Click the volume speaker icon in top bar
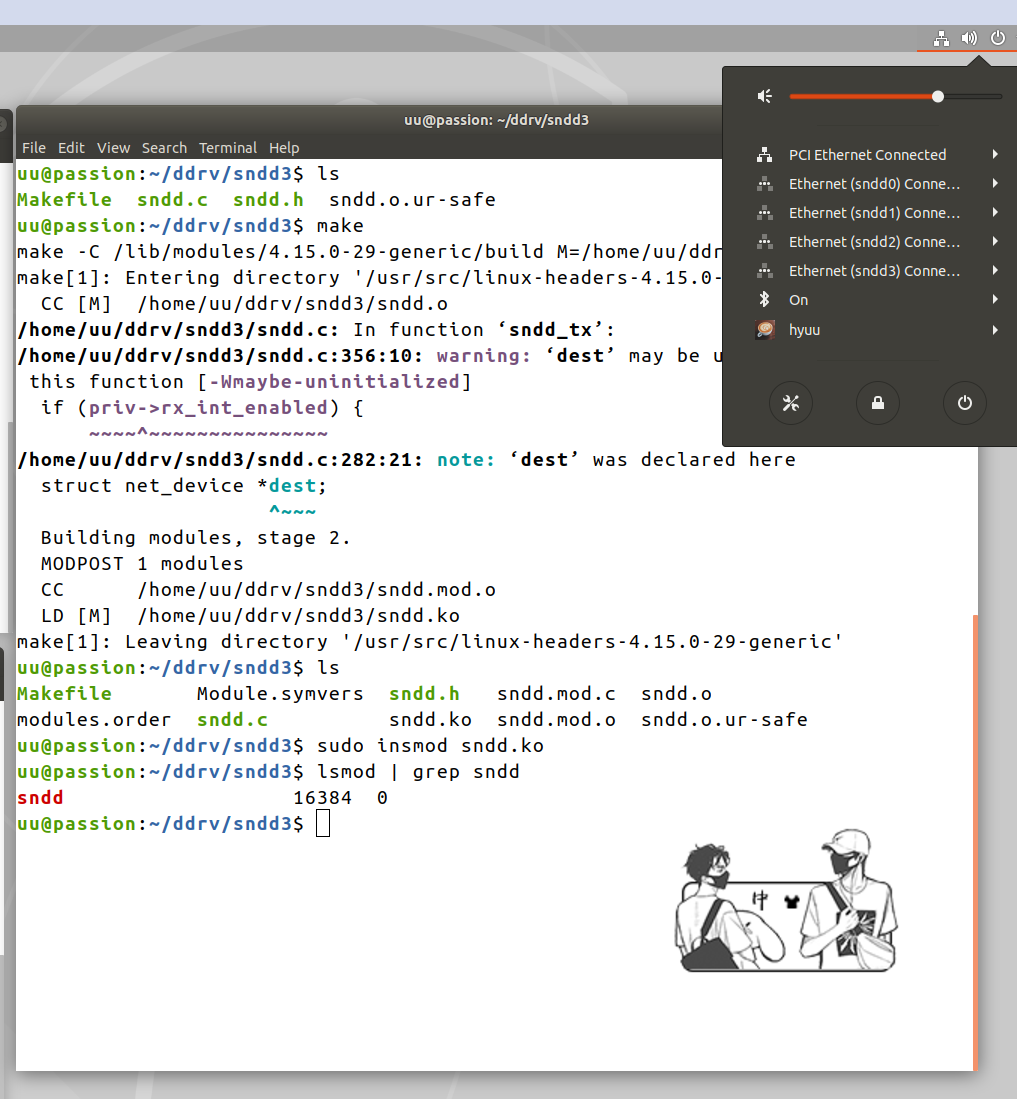Screen dimensions: 1017x1099 point(968,38)
